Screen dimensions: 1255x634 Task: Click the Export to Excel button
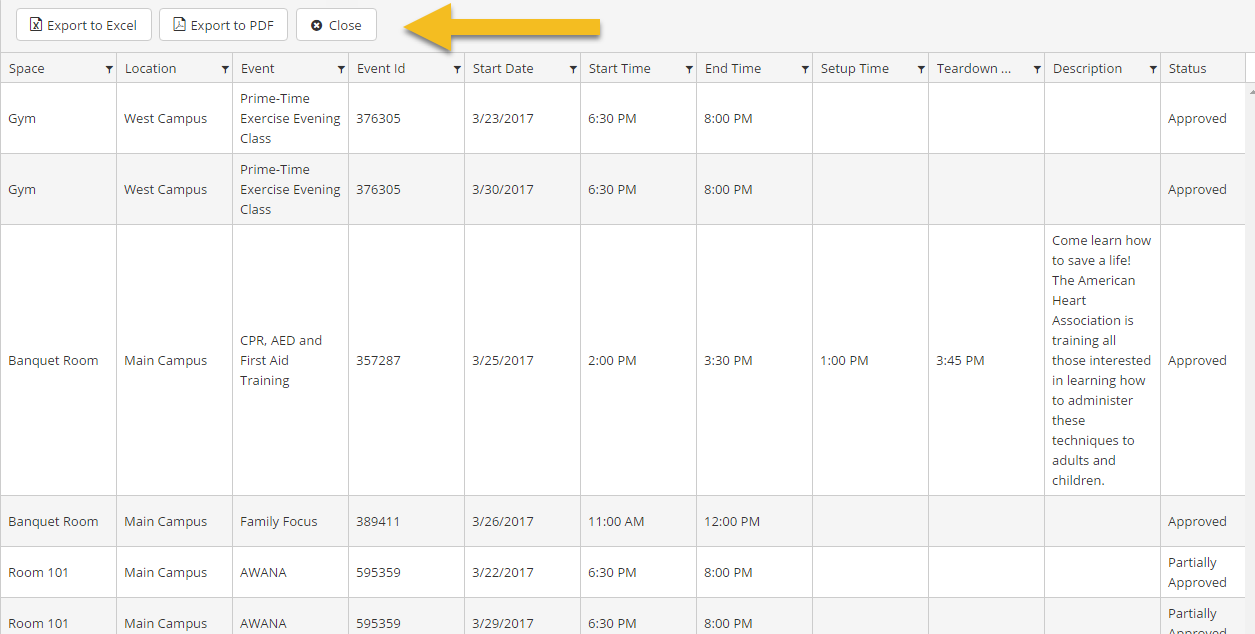pos(83,25)
